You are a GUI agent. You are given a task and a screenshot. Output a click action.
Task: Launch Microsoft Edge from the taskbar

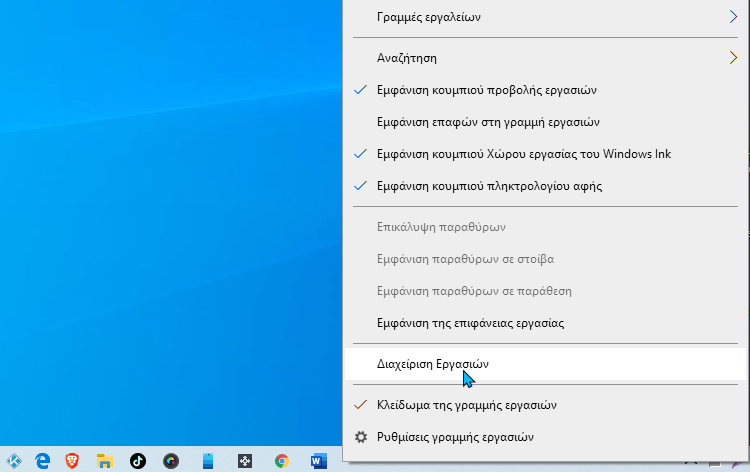tap(43, 461)
